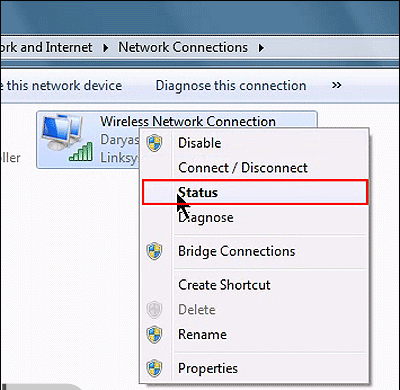The width and height of the screenshot is (400, 390).
Task: Open Properties from the context menu
Action: pyautogui.click(x=255, y=368)
